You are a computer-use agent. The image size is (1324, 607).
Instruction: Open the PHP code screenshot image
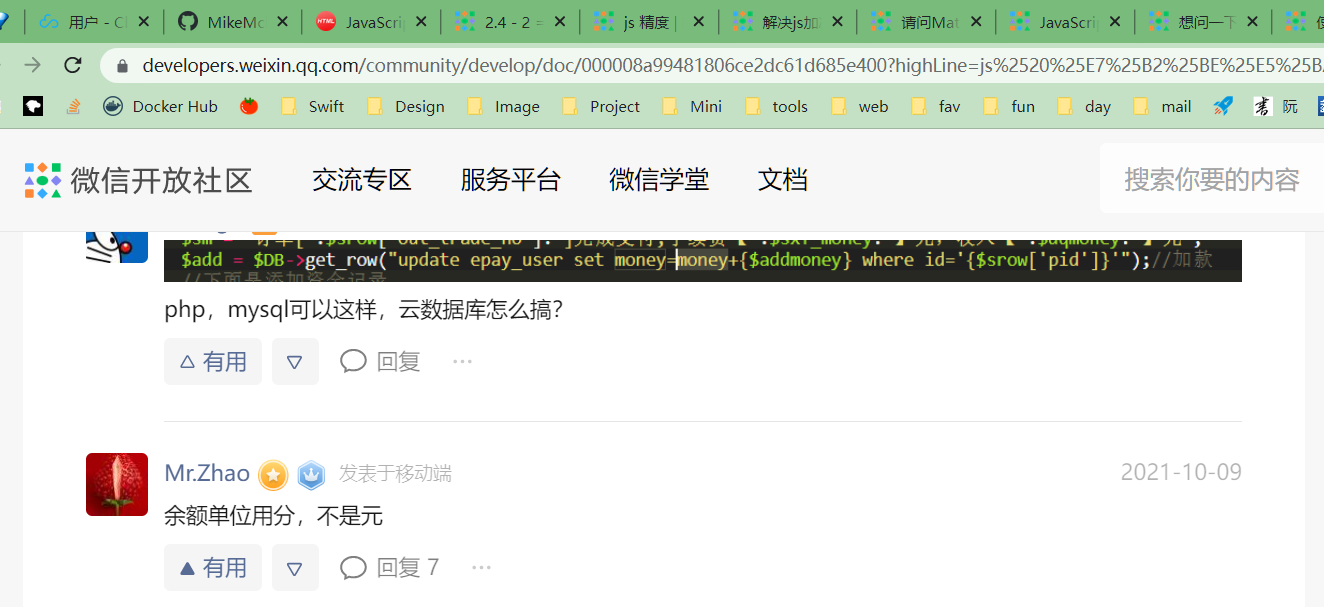click(703, 260)
